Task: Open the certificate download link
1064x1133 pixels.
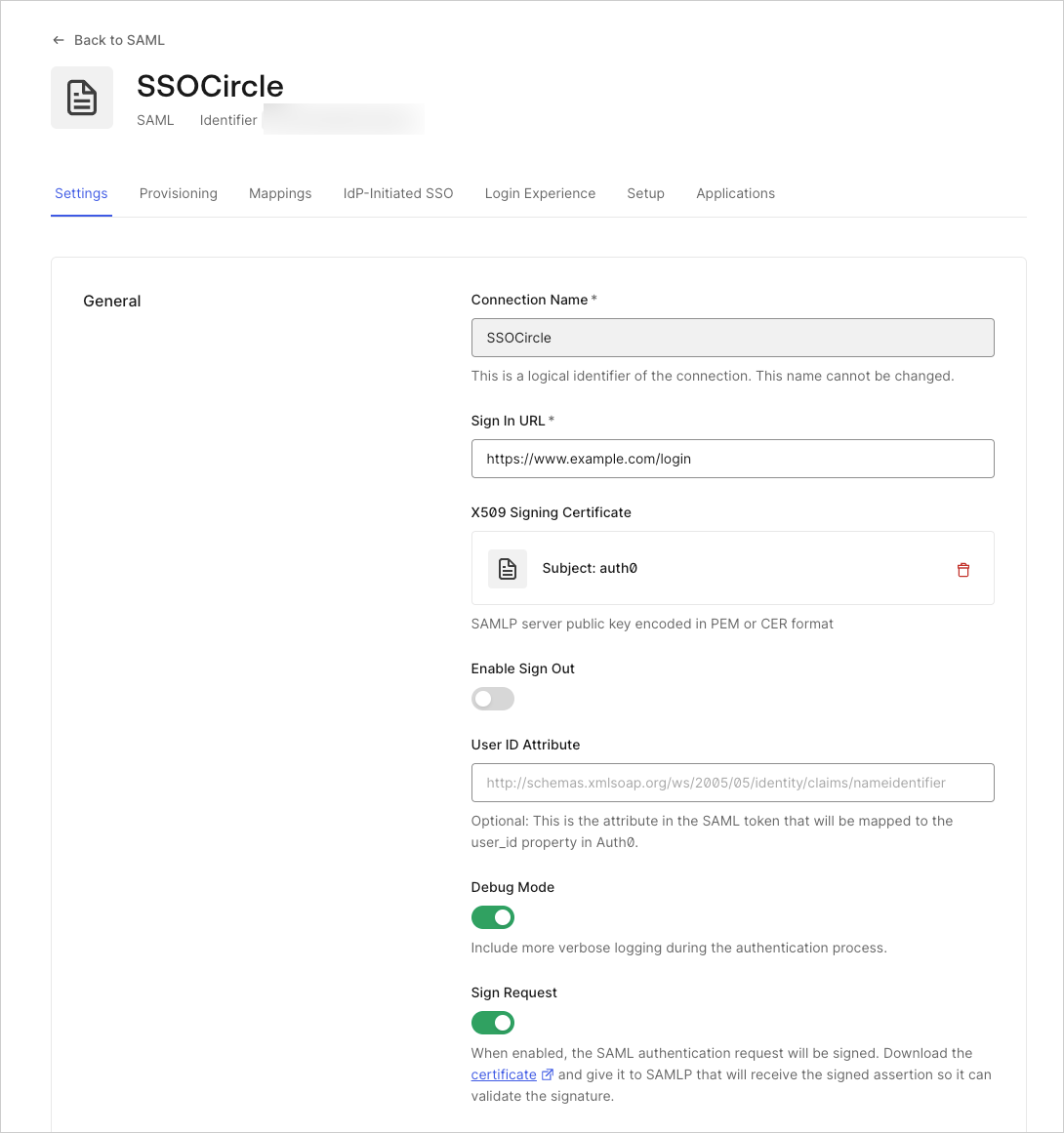Action: pos(504,1073)
